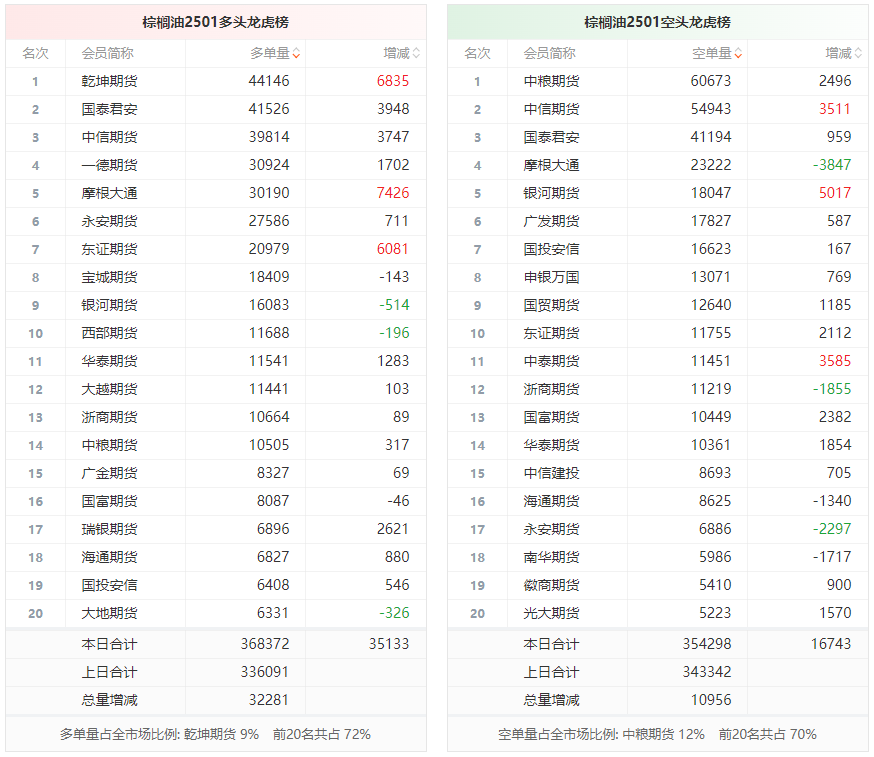The height and width of the screenshot is (757, 874).
Task: Click 空单量占全市场比例 footer text
Action: click(x=657, y=734)
